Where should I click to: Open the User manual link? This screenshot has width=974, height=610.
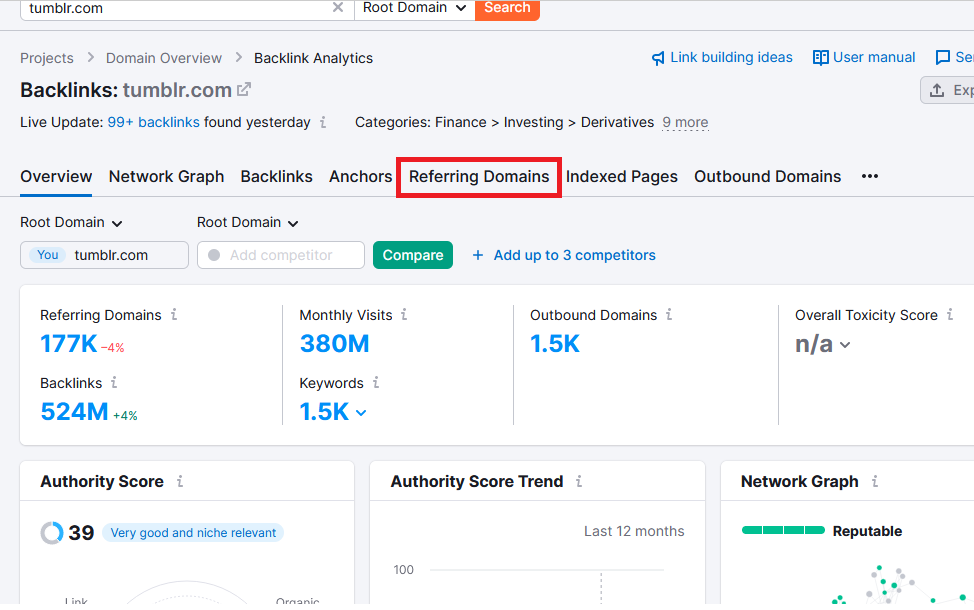(x=873, y=58)
